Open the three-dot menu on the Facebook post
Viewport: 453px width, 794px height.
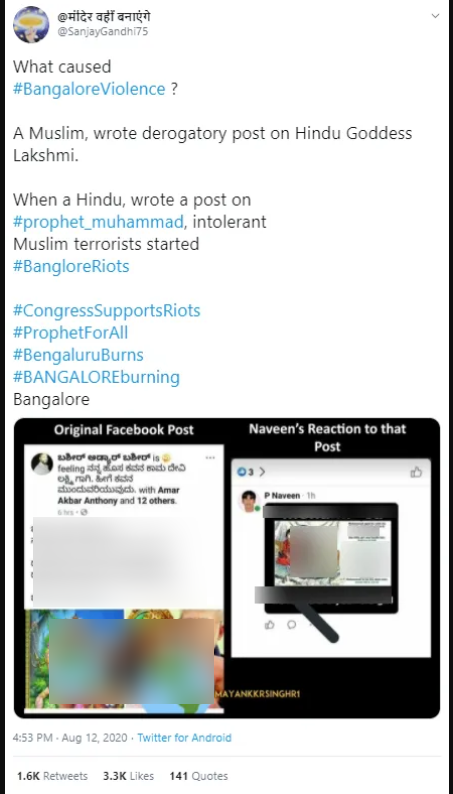coord(210,458)
